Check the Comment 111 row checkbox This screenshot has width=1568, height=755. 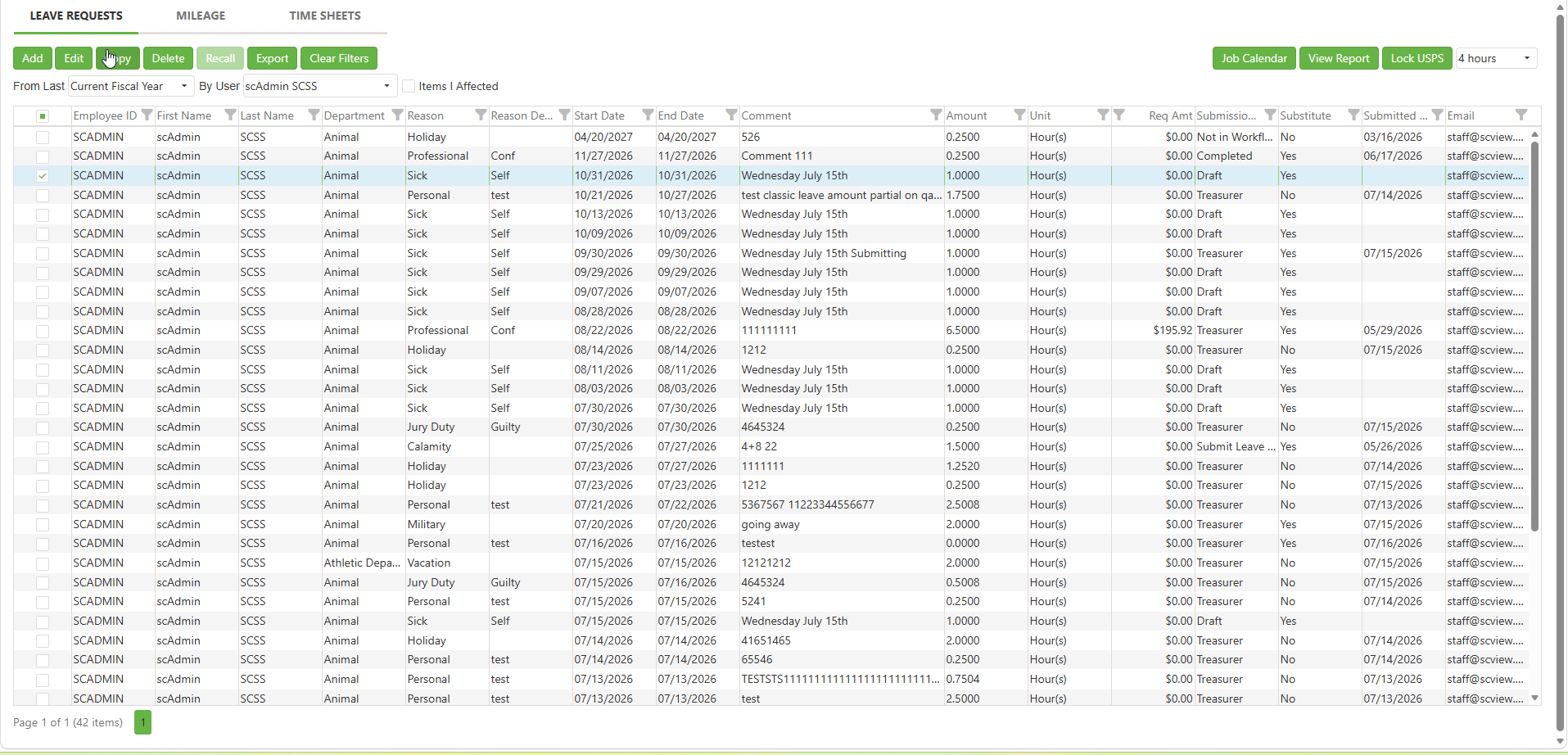[x=43, y=156]
